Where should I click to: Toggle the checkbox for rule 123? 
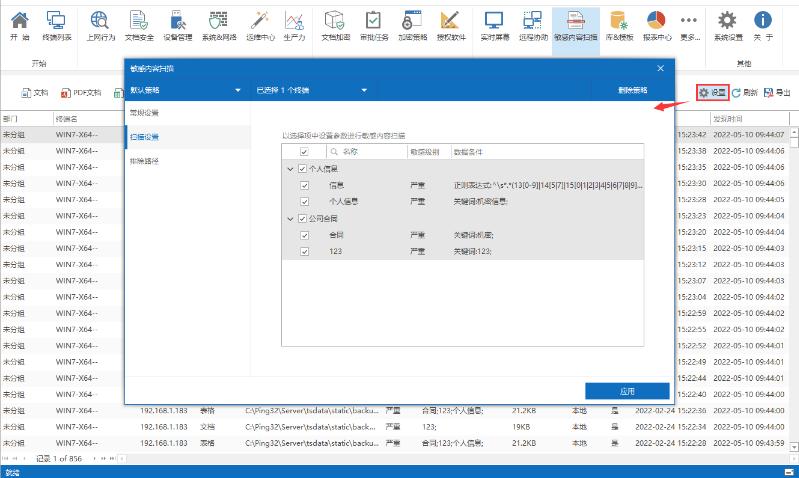(305, 251)
